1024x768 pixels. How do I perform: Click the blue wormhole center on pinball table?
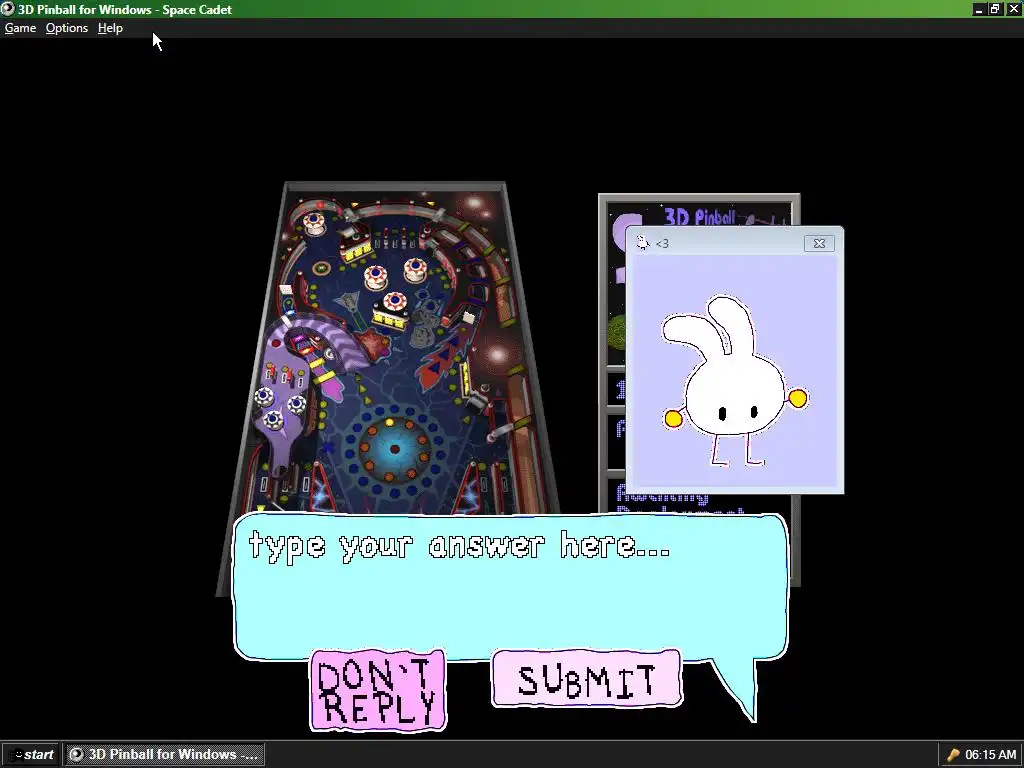pos(394,449)
